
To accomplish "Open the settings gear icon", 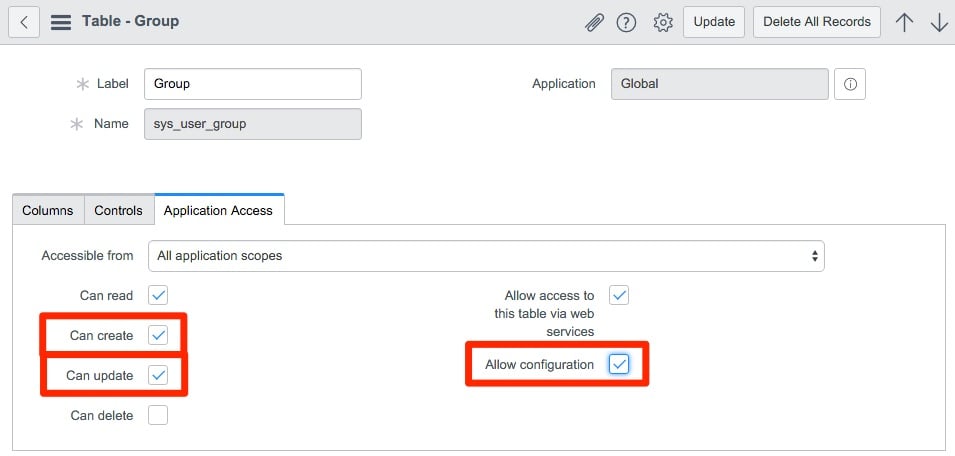I will [x=662, y=22].
